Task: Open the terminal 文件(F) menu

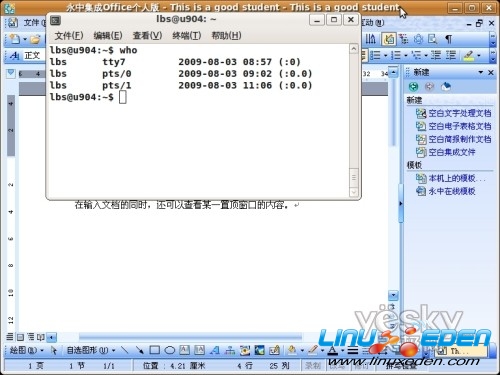Action: (x=69, y=35)
